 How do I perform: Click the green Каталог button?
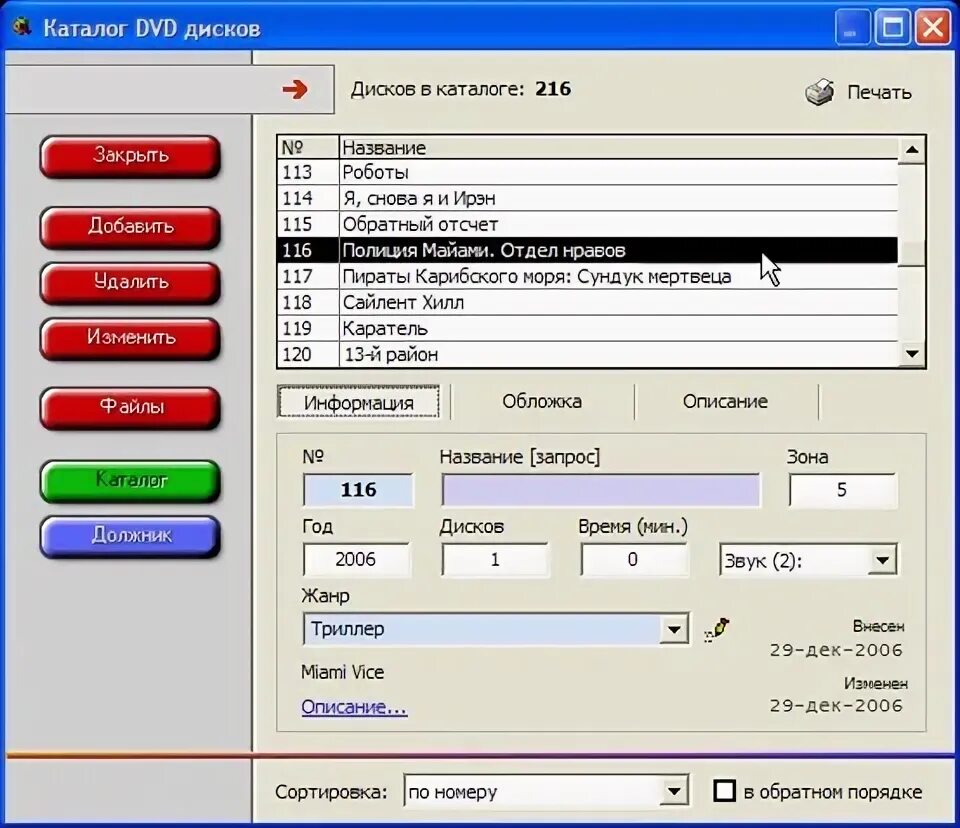130,481
